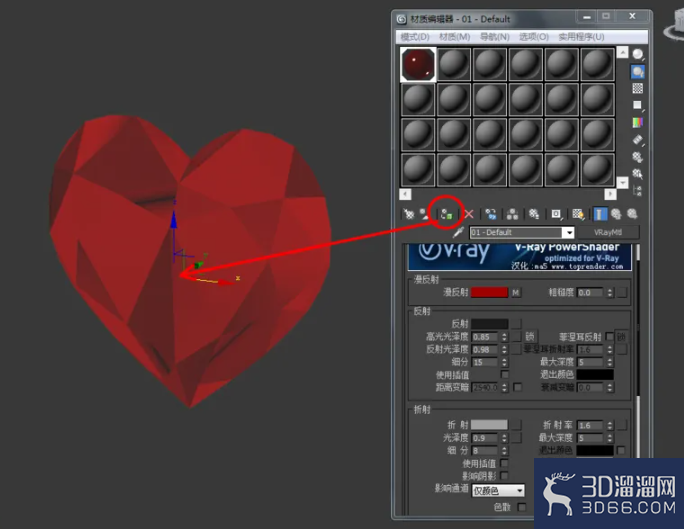Click the map button beside 粗糙度
This screenshot has height=529, width=684.
click(x=622, y=292)
